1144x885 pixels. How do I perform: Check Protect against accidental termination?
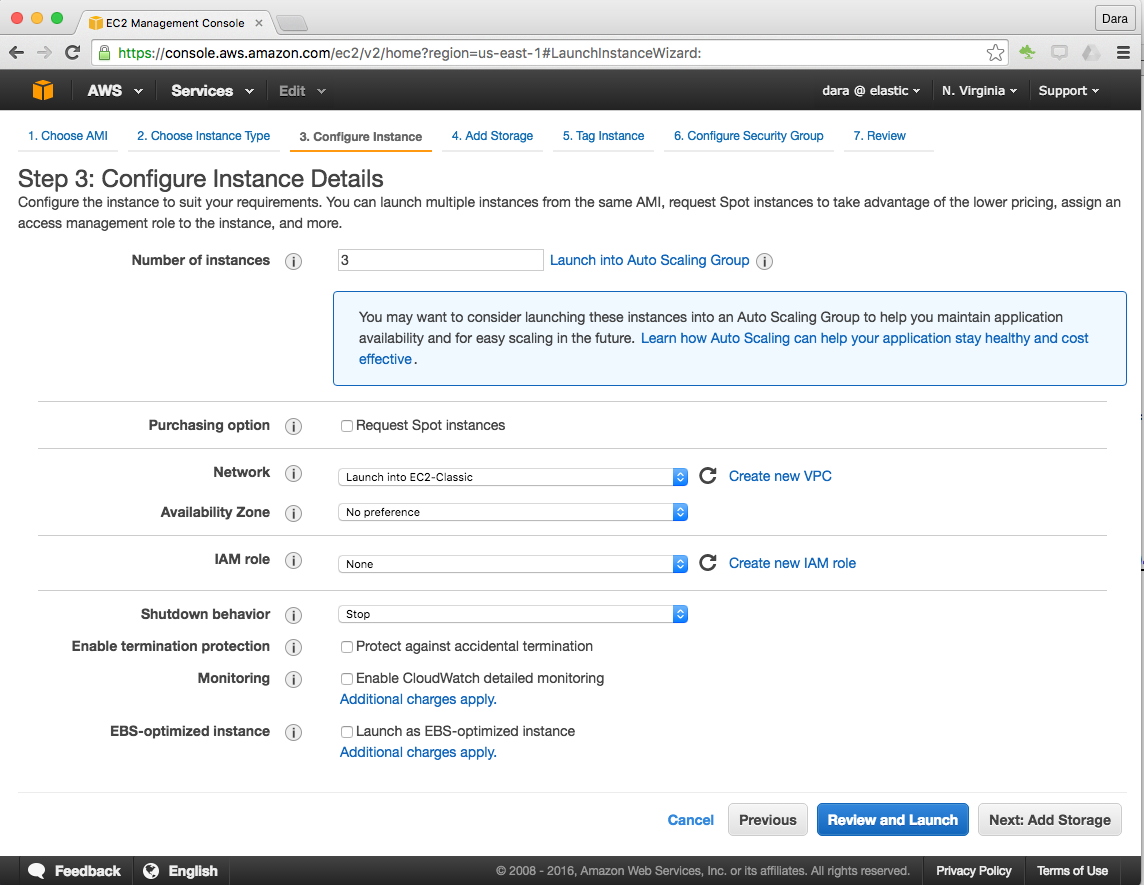coord(347,647)
